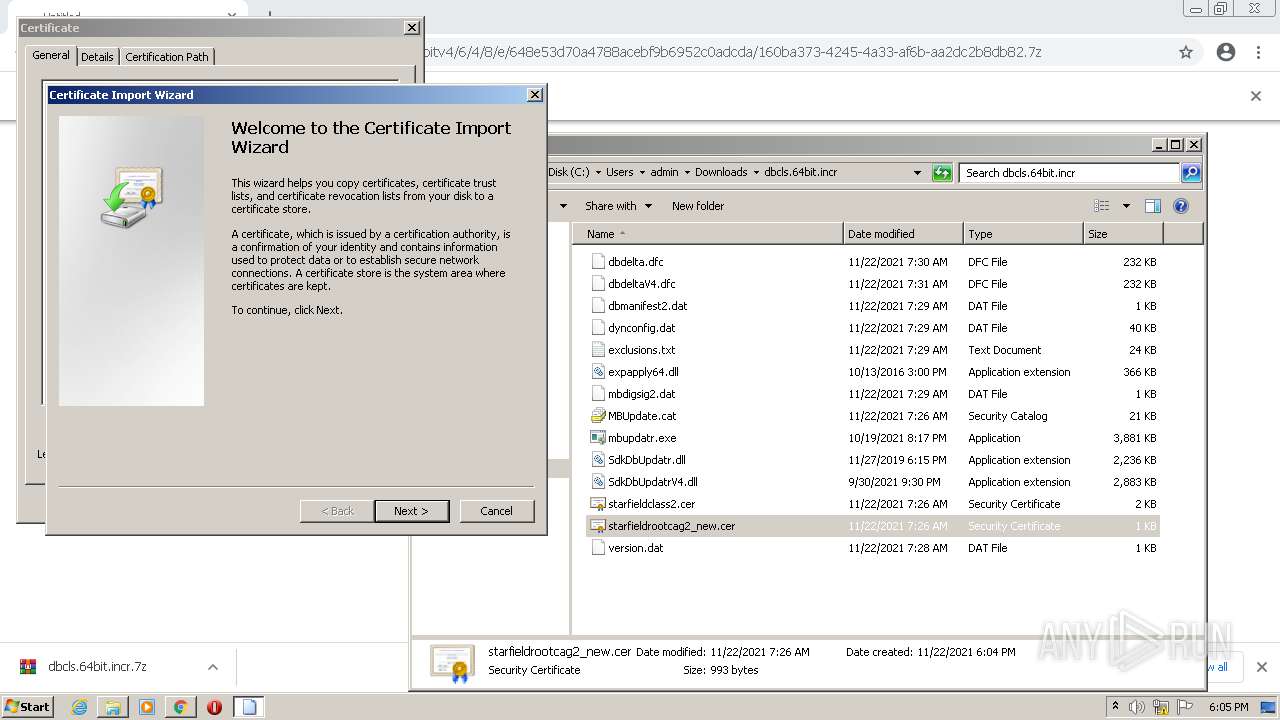Bookmark this page with the star icon
Viewport: 1280px width, 720px height.
(1186, 52)
